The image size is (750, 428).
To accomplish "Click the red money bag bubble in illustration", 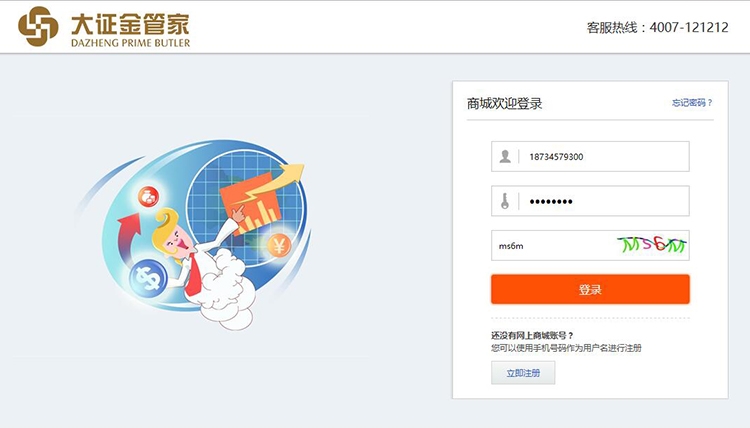I will pos(149,197).
